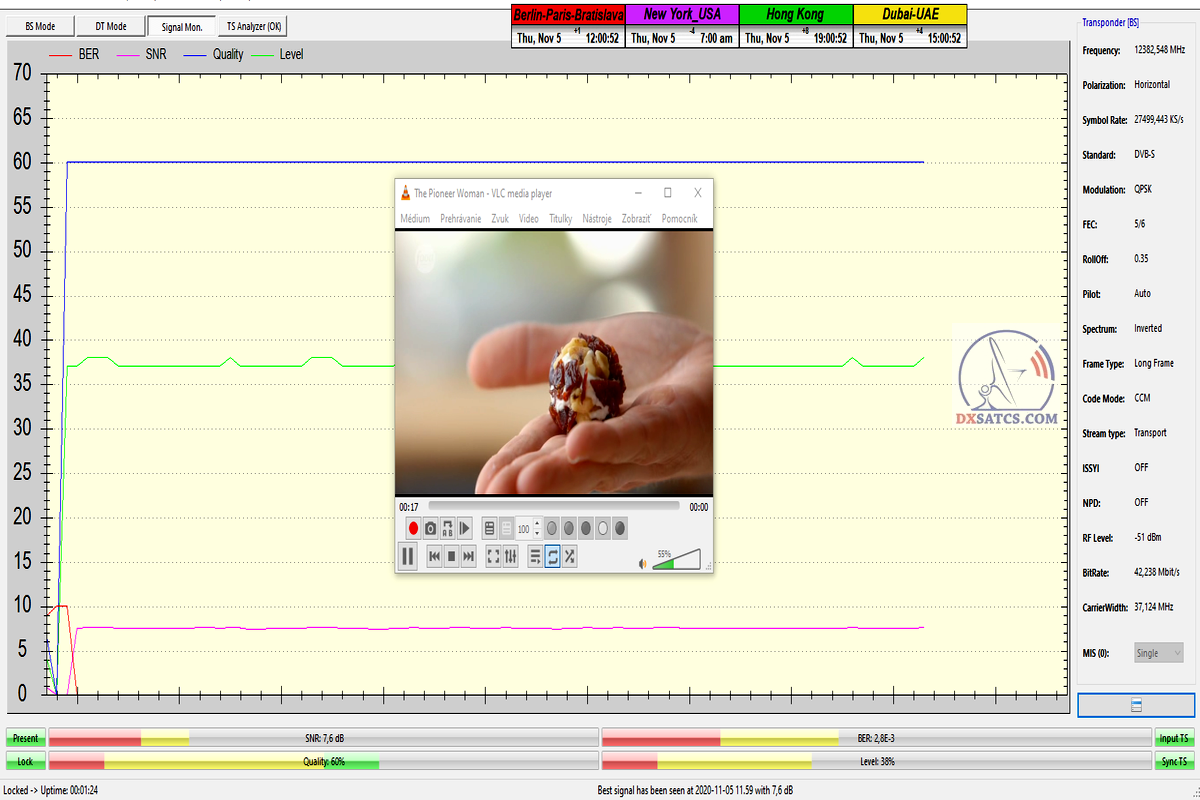Pause the video playback
Screen dimensions: 1200x800
click(x=407, y=556)
